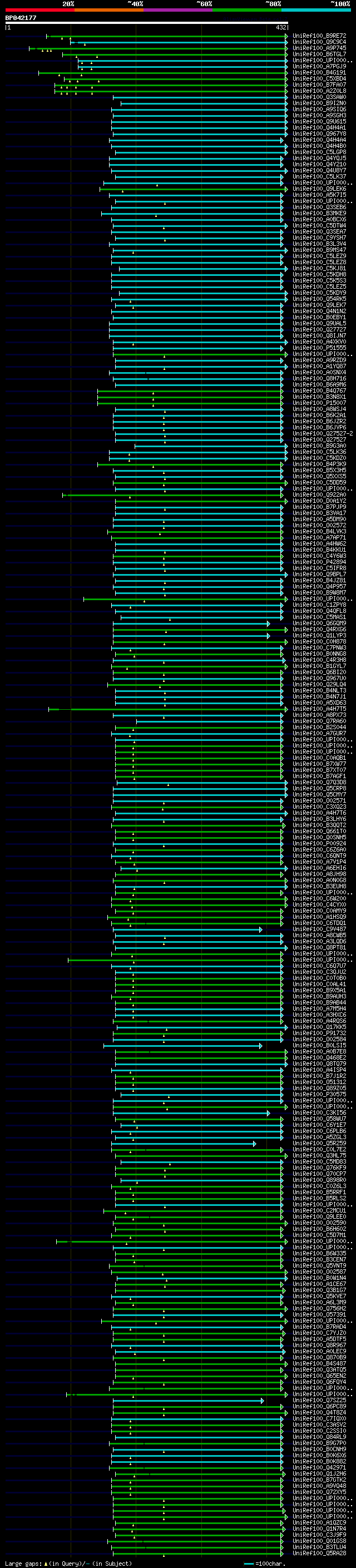Open the UniRef100_B6TGL7 hit label
356x1568 pixels.
click(319, 54)
